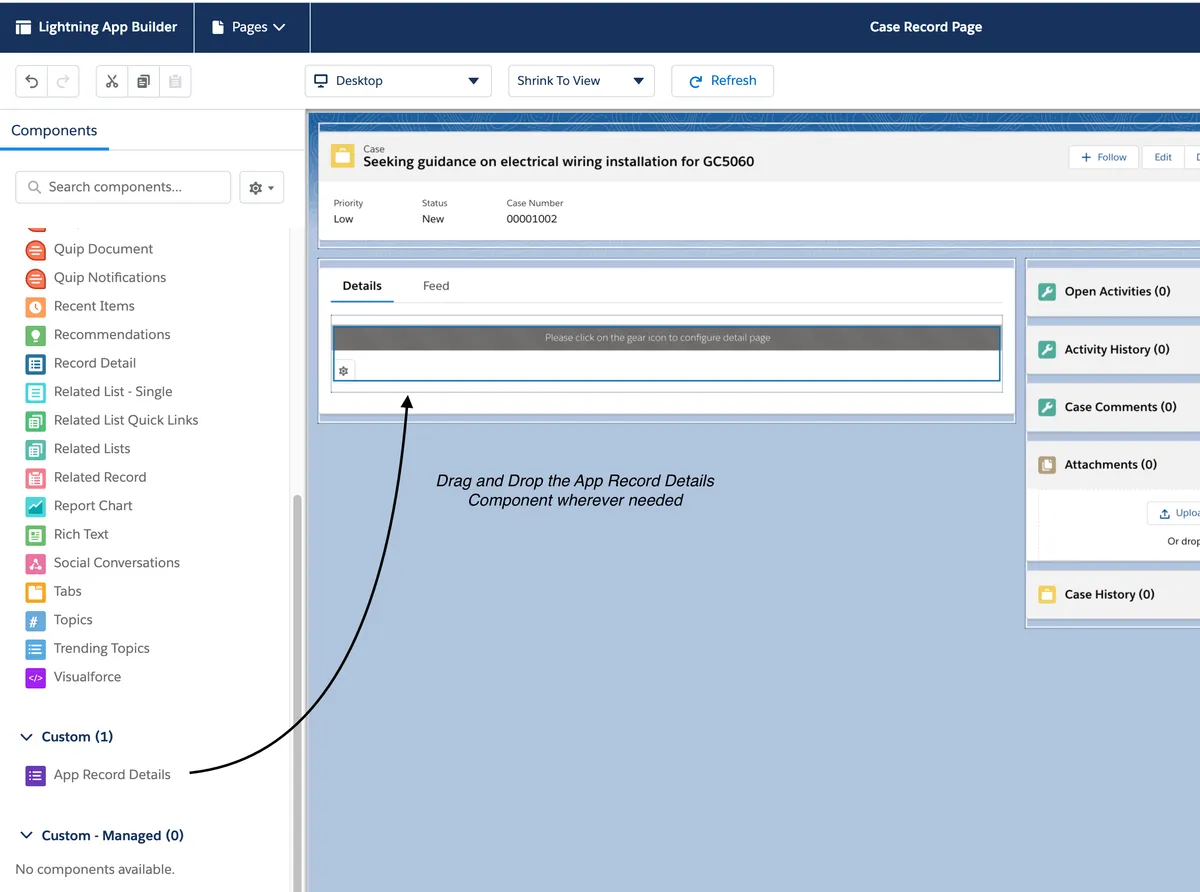Click the gear icon in detail component
Screen dimensions: 1200x892
pyautogui.click(x=344, y=371)
